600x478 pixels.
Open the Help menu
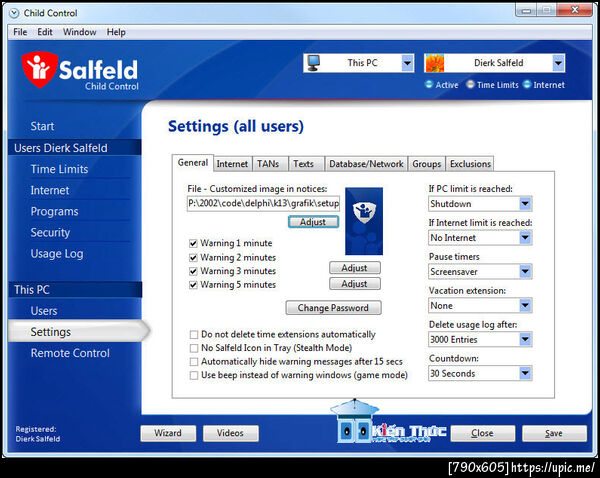[116, 32]
